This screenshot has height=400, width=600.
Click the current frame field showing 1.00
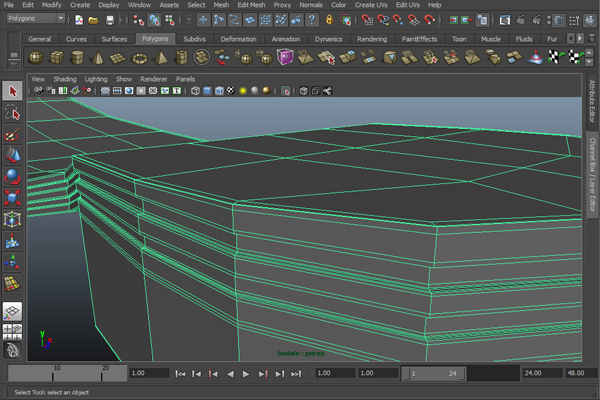tap(149, 373)
